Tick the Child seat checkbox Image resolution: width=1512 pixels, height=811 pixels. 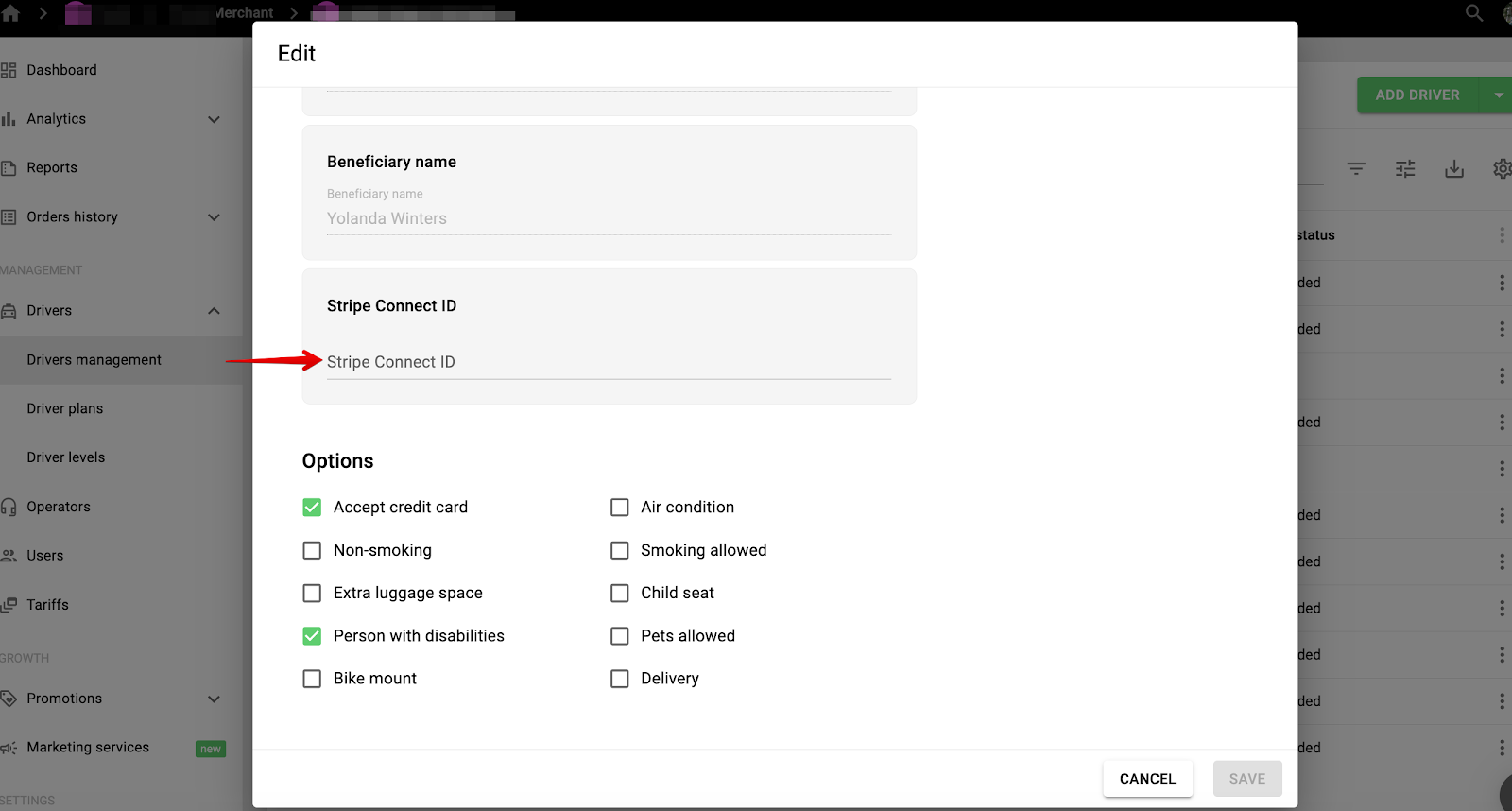620,594
